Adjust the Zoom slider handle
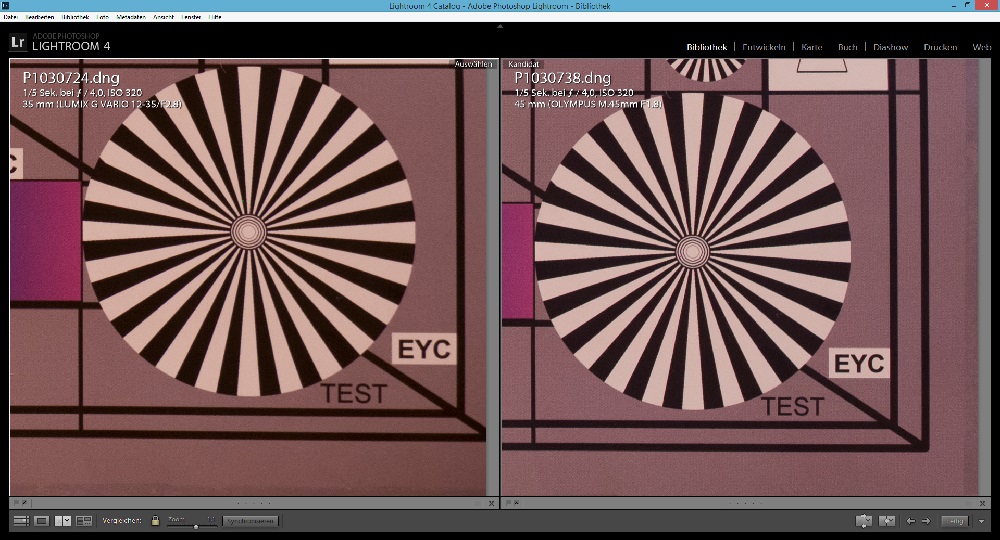 [196, 527]
